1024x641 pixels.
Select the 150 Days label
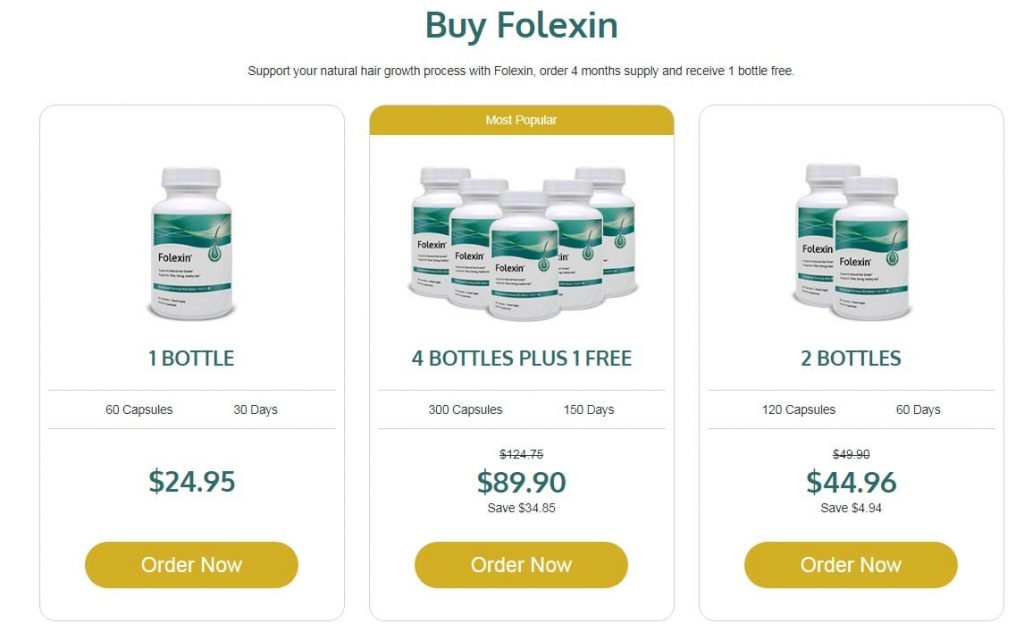[588, 409]
